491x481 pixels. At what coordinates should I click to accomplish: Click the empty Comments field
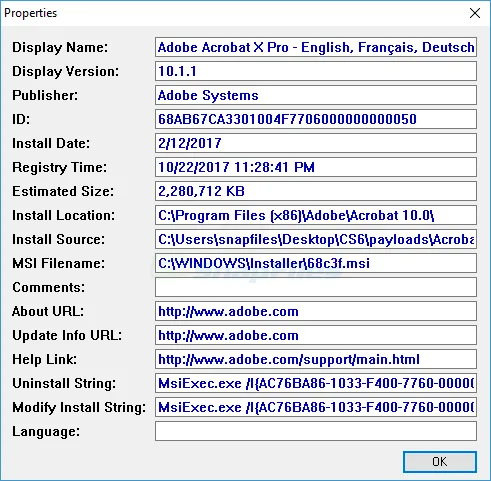[316, 287]
